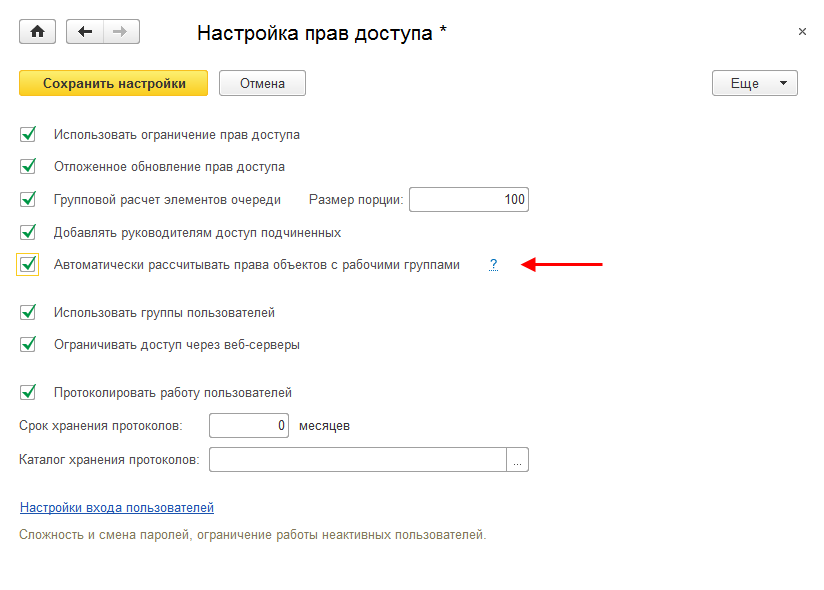Toggle "Использовать ограничение прав доступа" checkbox
824x590 pixels.
coord(28,134)
